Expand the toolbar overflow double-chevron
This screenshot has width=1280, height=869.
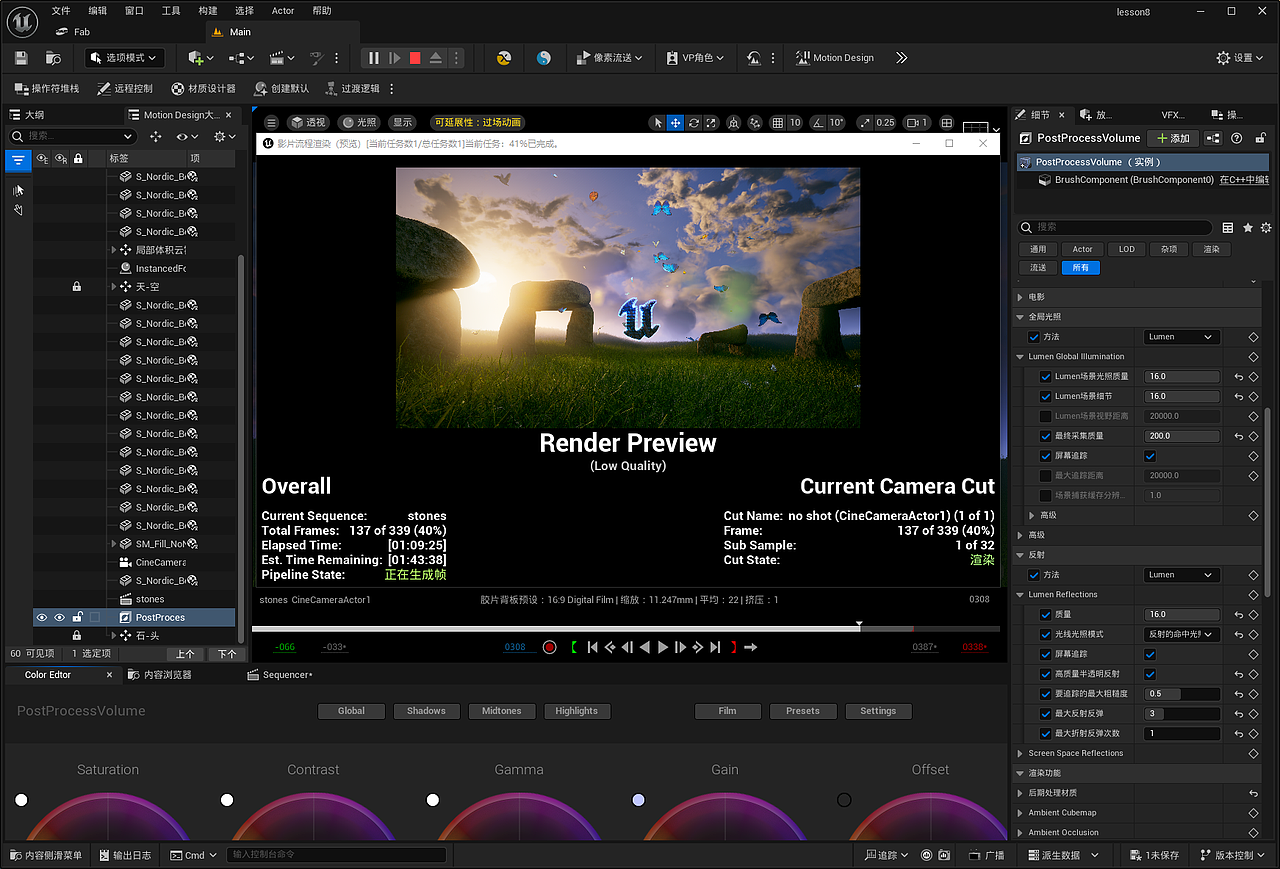click(x=901, y=58)
